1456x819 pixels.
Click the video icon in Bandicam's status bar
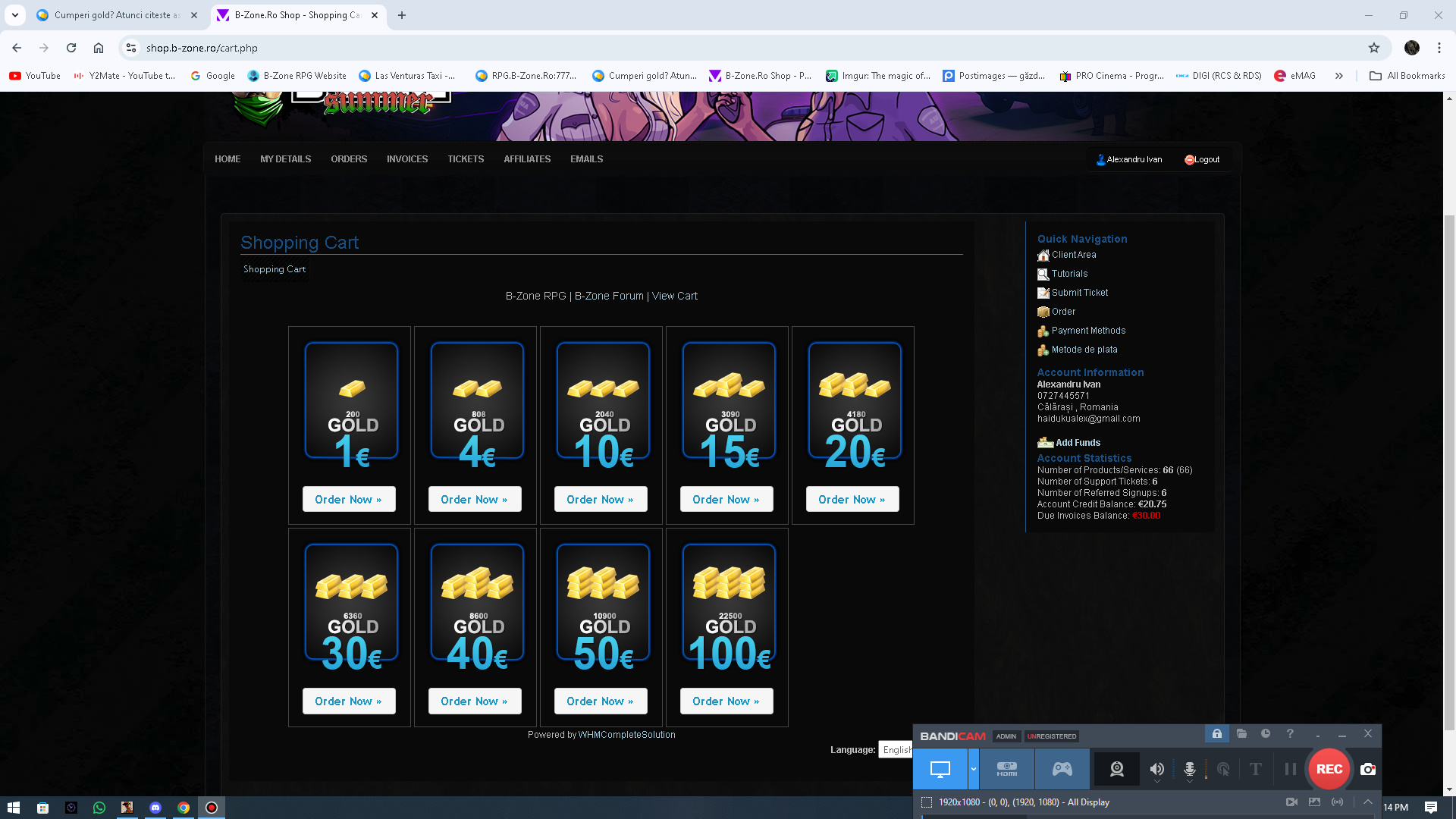click(1292, 802)
